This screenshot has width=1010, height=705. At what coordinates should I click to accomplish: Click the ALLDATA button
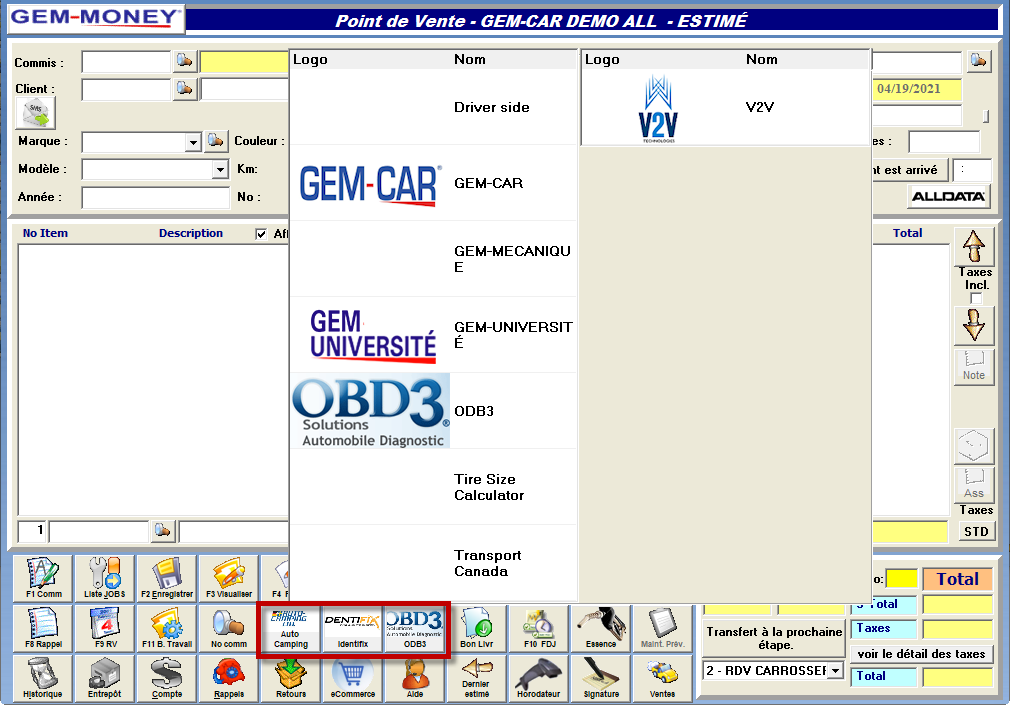click(948, 197)
